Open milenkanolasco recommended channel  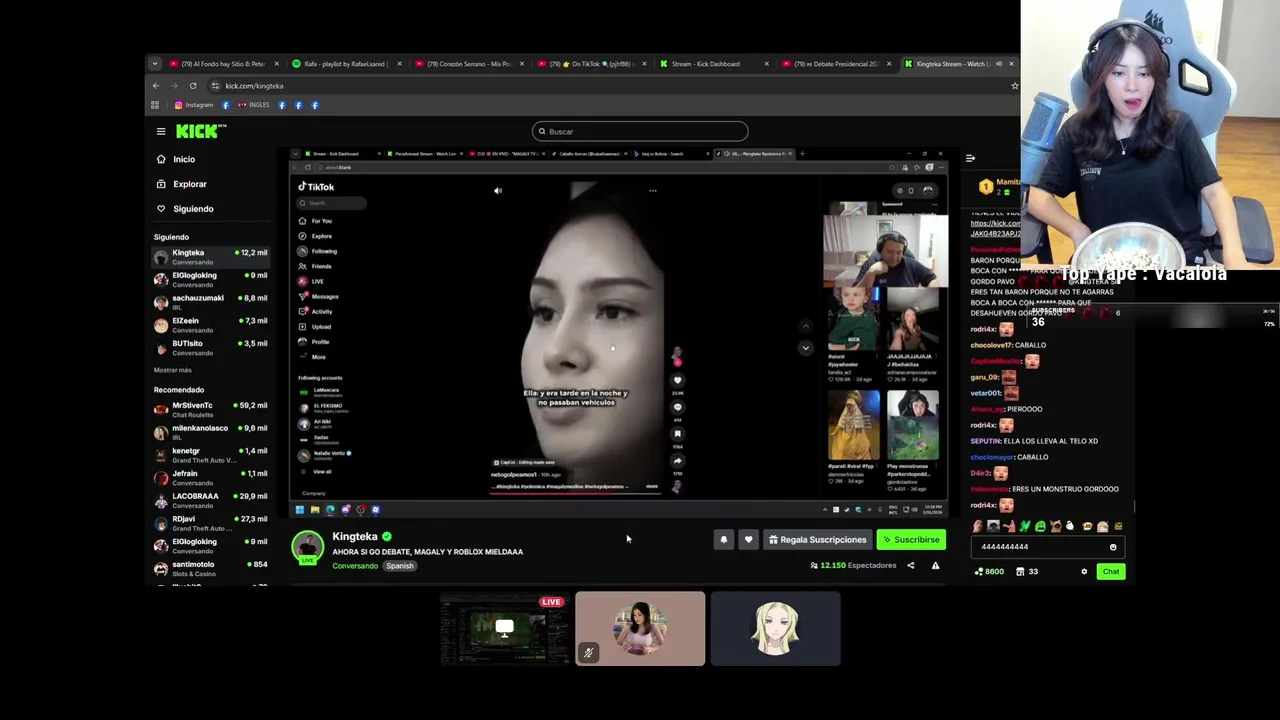(211, 432)
